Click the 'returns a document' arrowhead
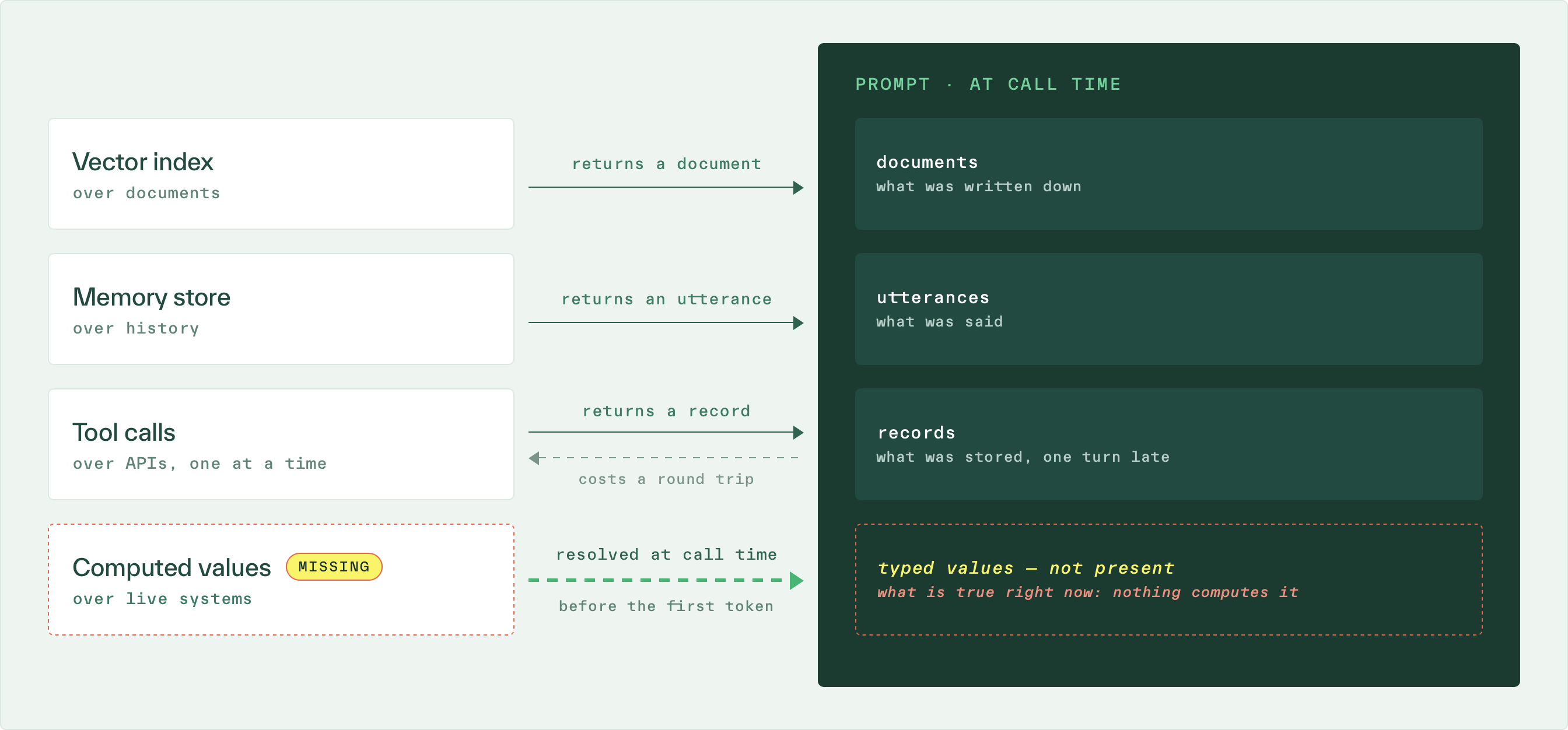This screenshot has height=730, width=1568. click(x=799, y=187)
